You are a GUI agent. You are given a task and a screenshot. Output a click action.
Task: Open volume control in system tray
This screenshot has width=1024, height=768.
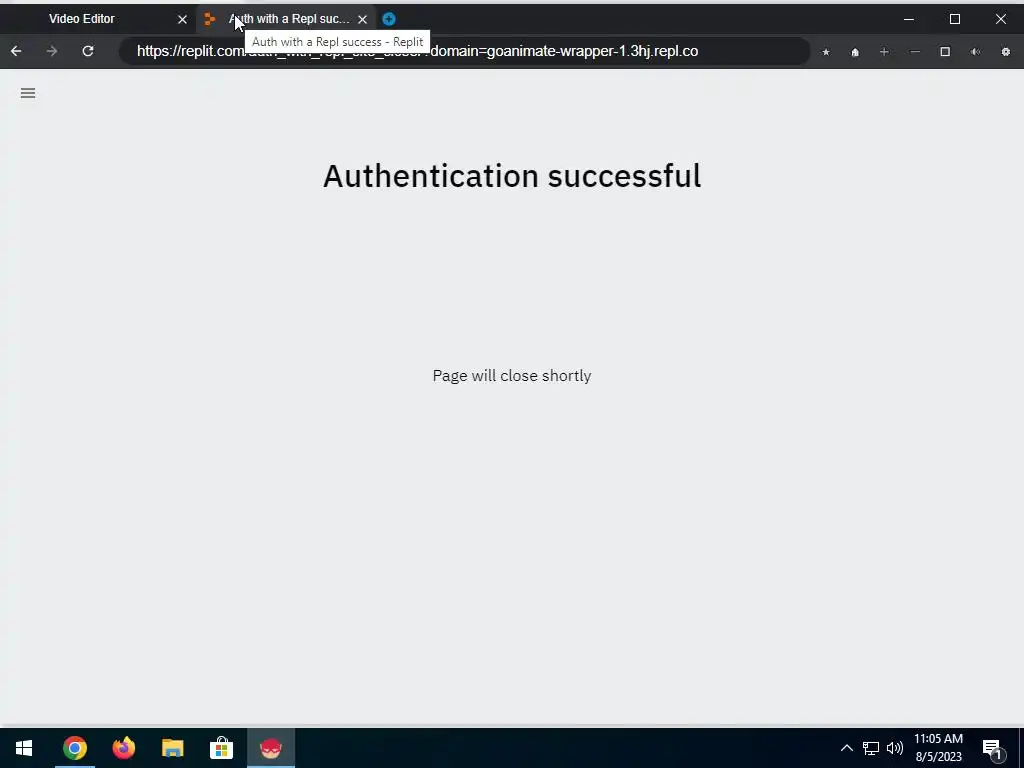895,748
